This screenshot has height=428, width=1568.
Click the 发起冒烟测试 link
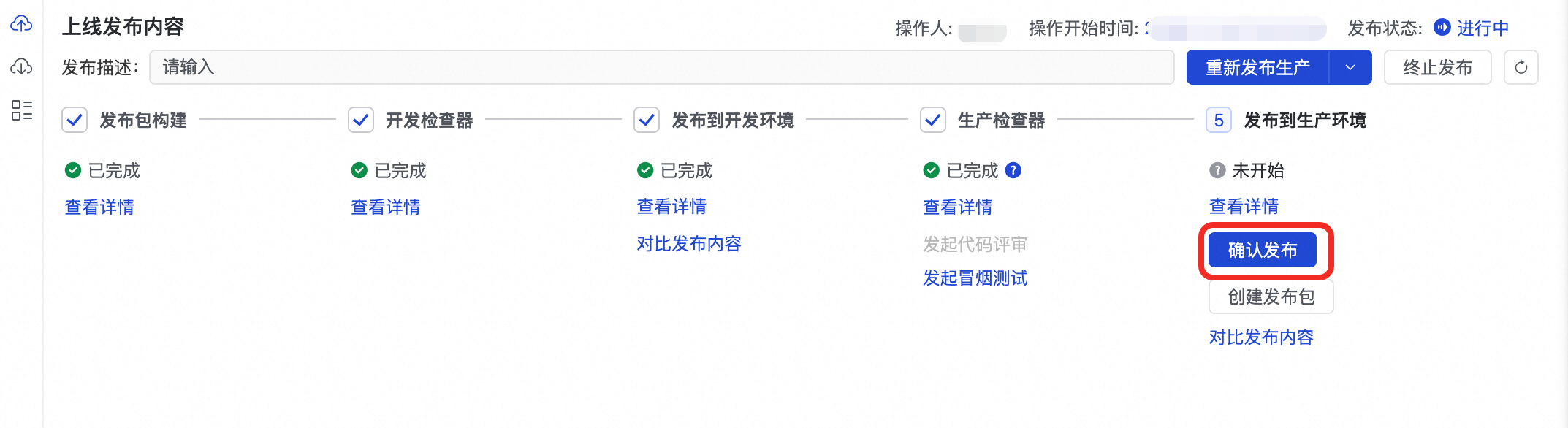click(975, 278)
